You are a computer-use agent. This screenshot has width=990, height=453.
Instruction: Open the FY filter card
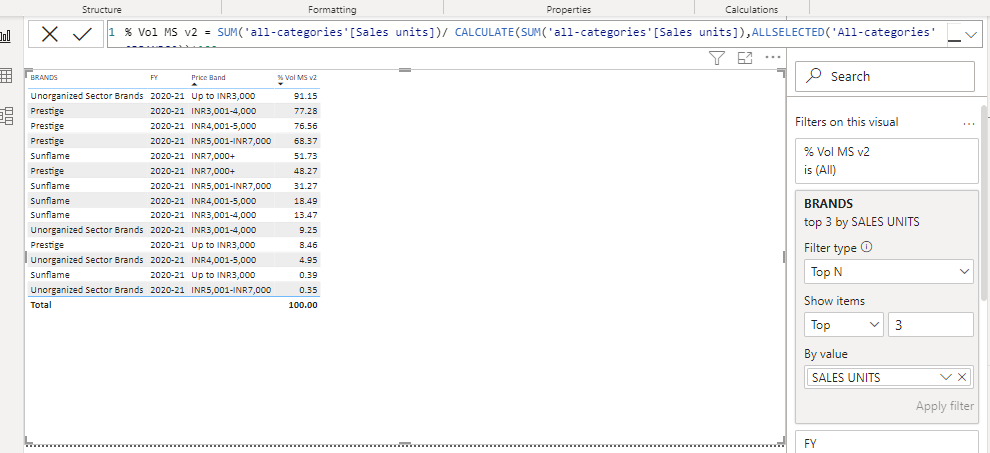pyautogui.click(x=887, y=442)
